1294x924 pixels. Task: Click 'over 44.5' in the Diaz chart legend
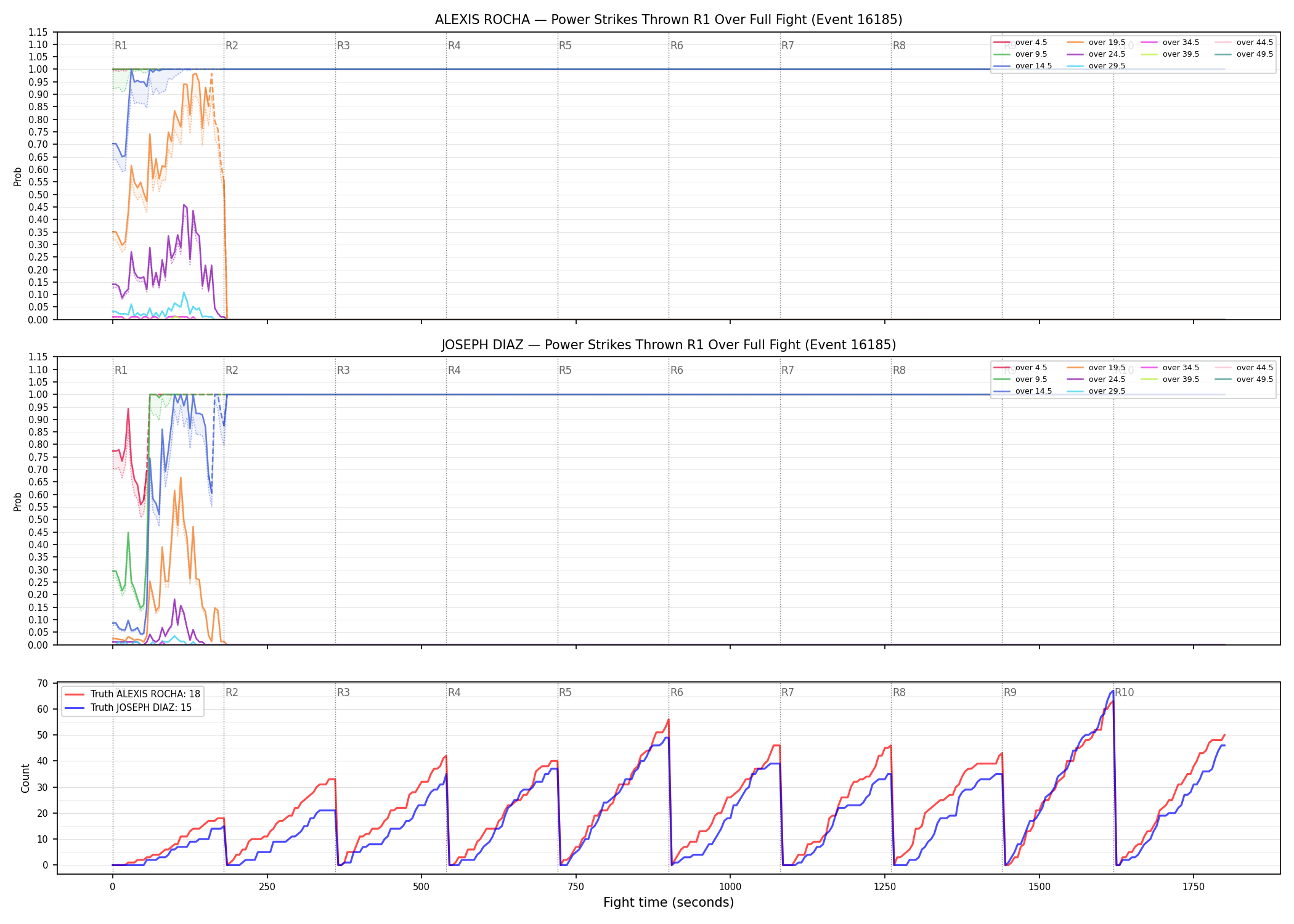1255,368
